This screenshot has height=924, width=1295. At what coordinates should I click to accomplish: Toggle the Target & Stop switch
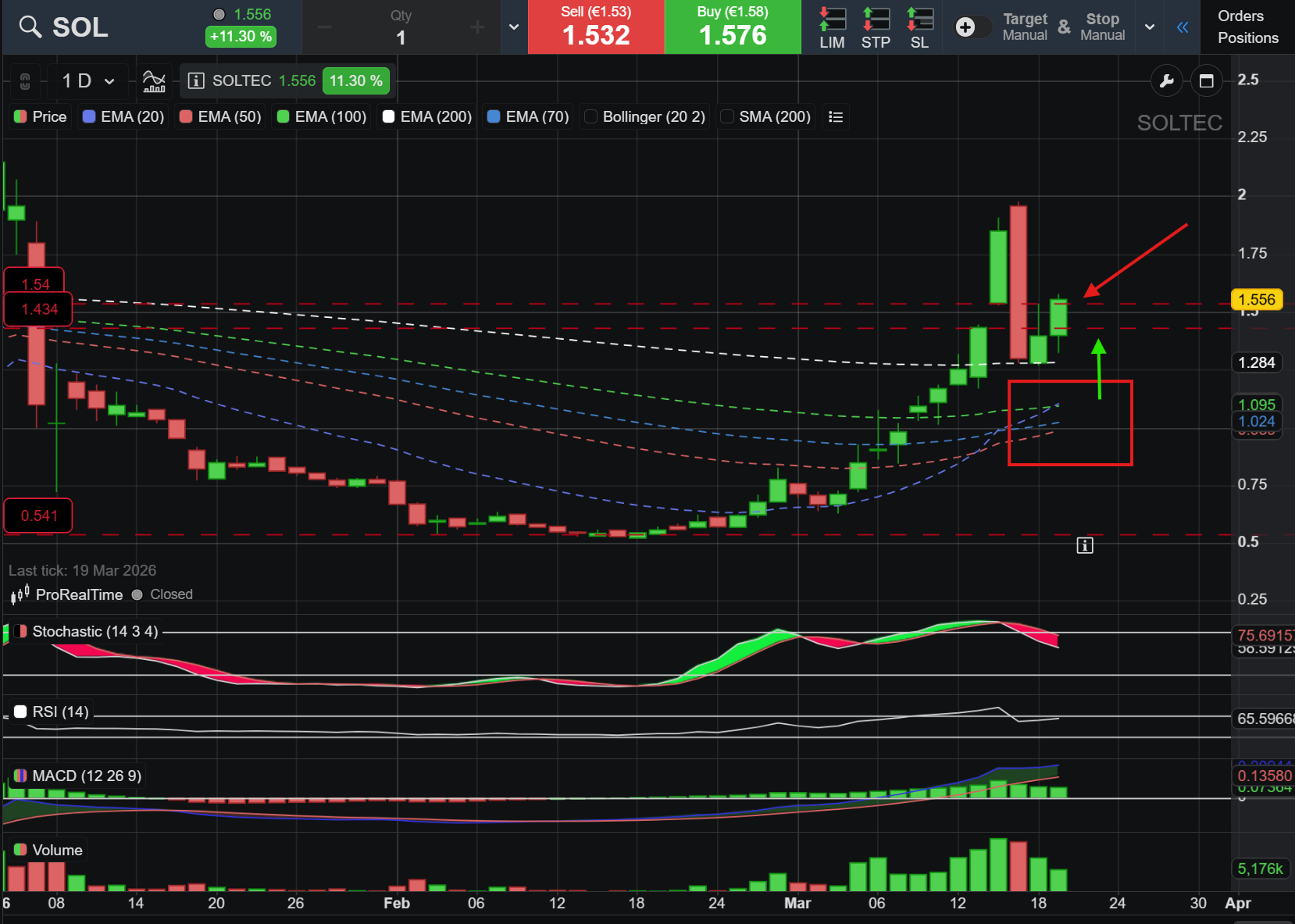tap(972, 27)
